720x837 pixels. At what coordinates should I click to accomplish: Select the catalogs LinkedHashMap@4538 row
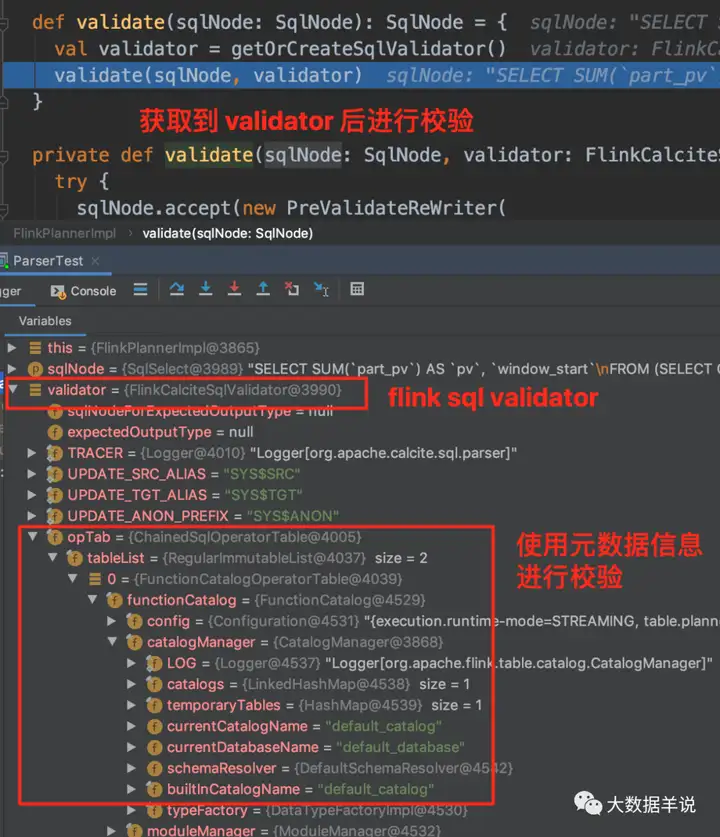(360, 684)
